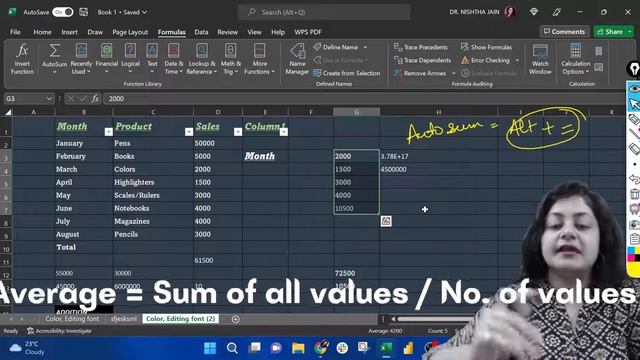Open the View tab
The height and width of the screenshot is (360, 640).
[x=254, y=32]
